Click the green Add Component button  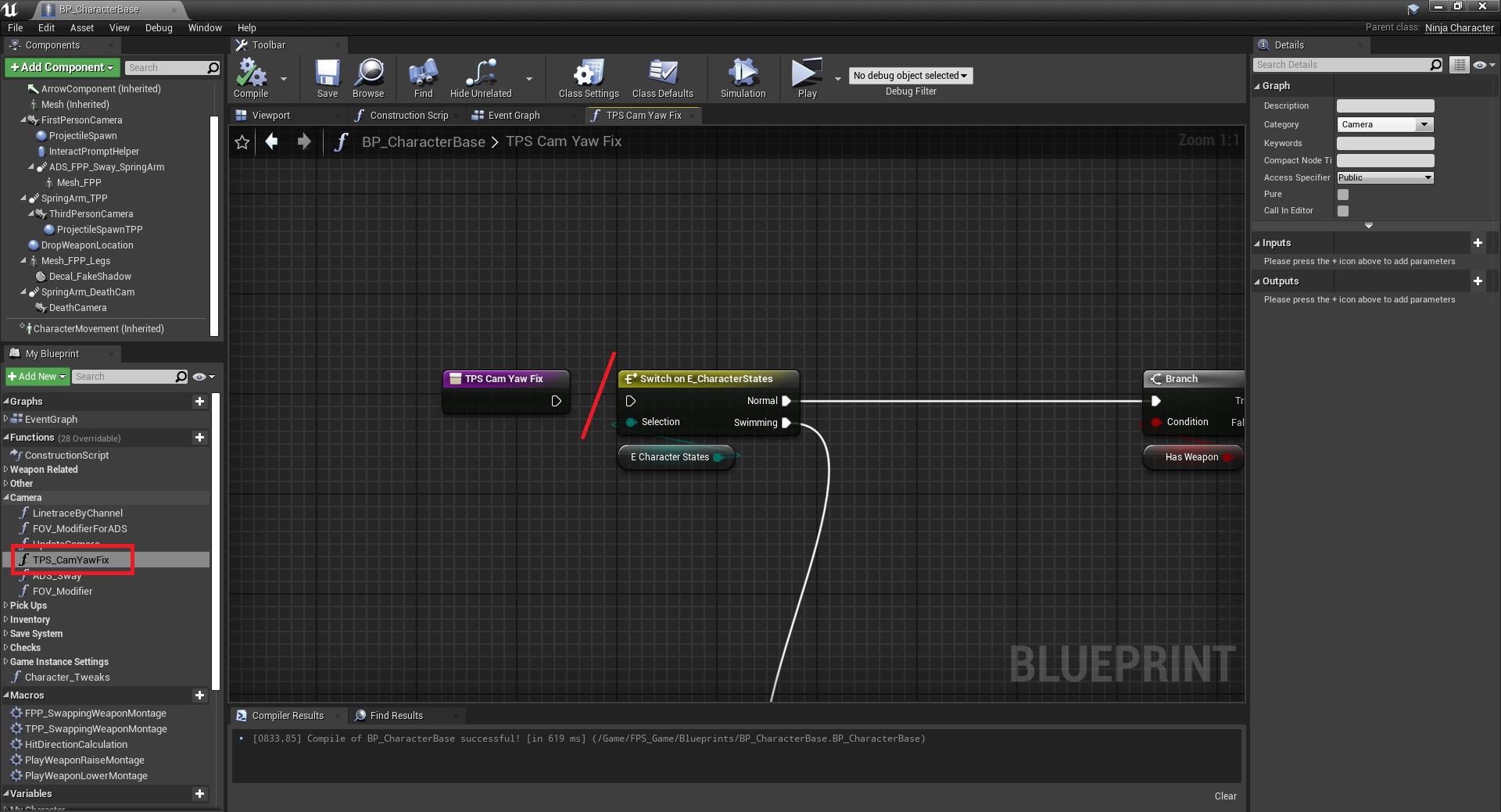(63, 68)
